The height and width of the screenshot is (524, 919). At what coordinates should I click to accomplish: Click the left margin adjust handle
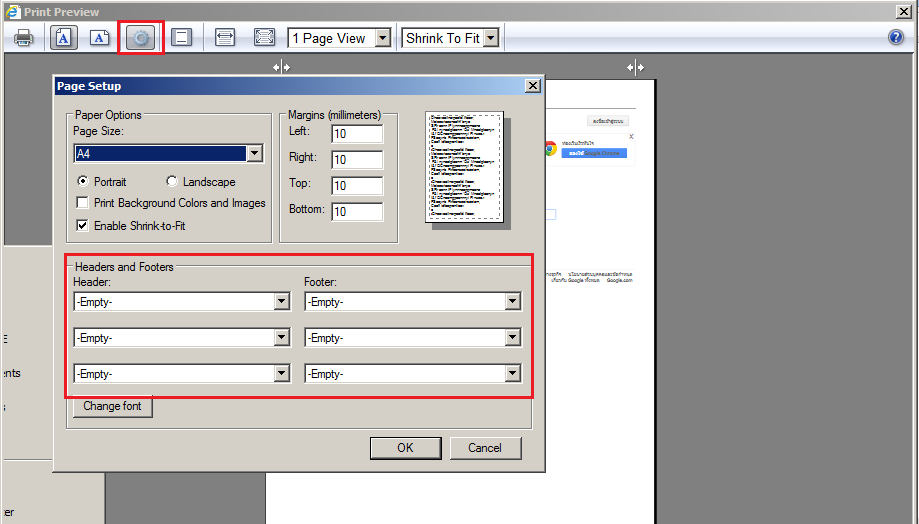[x=281, y=67]
